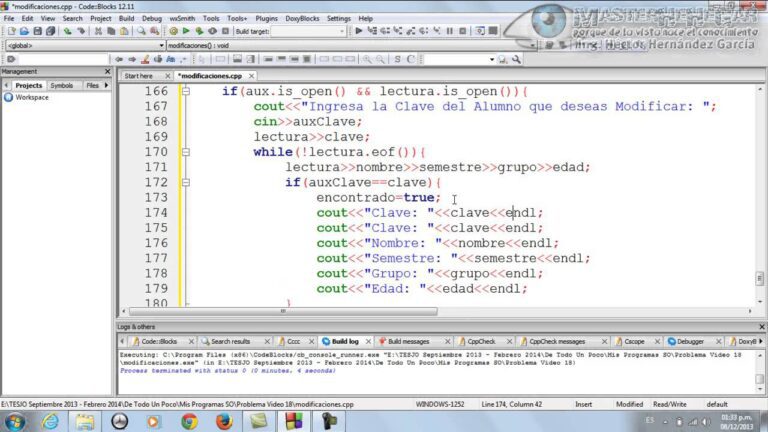Copy selection with the toolbar copy icon
The image size is (768, 432).
point(111,31)
